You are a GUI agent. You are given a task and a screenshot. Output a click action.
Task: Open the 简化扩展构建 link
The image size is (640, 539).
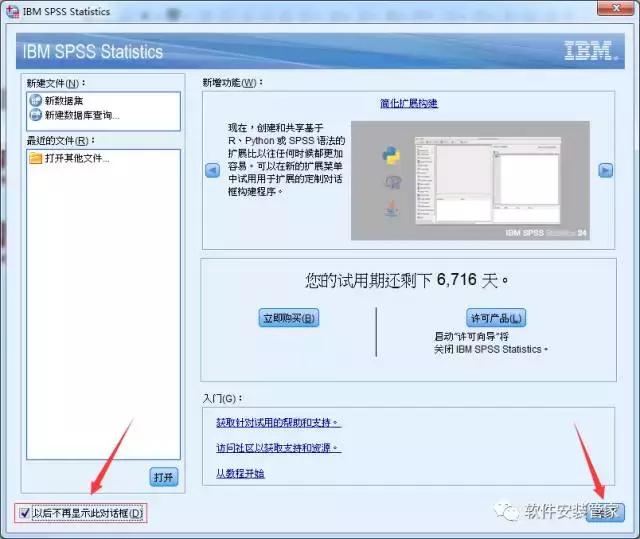409,103
